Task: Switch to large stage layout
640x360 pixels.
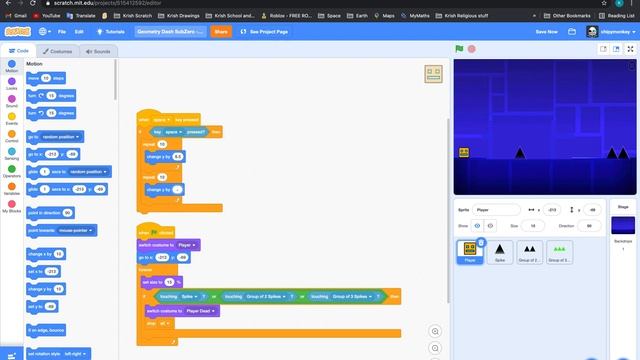Action: (x=616, y=49)
